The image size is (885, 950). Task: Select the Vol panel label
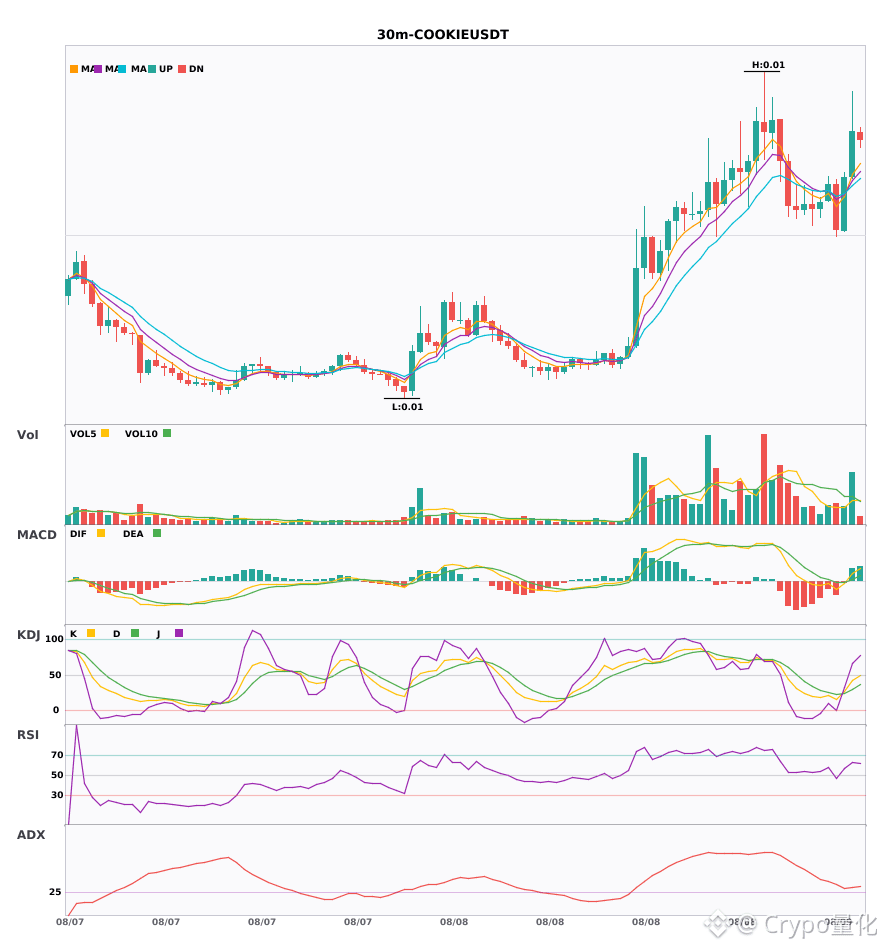27,435
